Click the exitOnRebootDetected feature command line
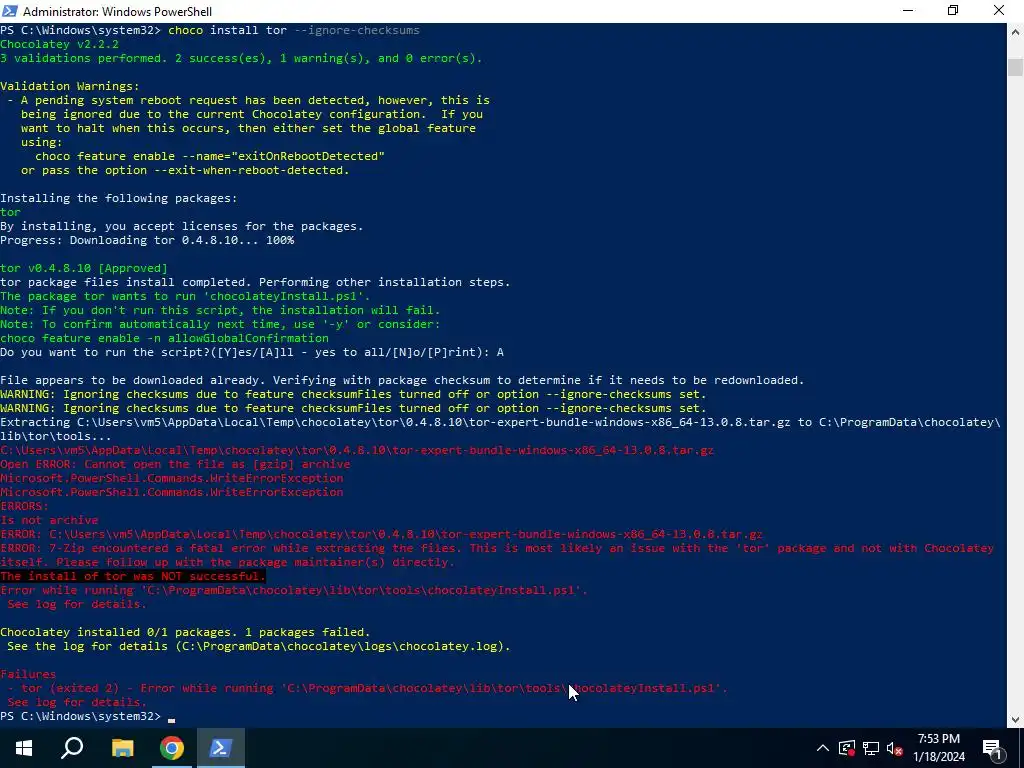 (210, 156)
